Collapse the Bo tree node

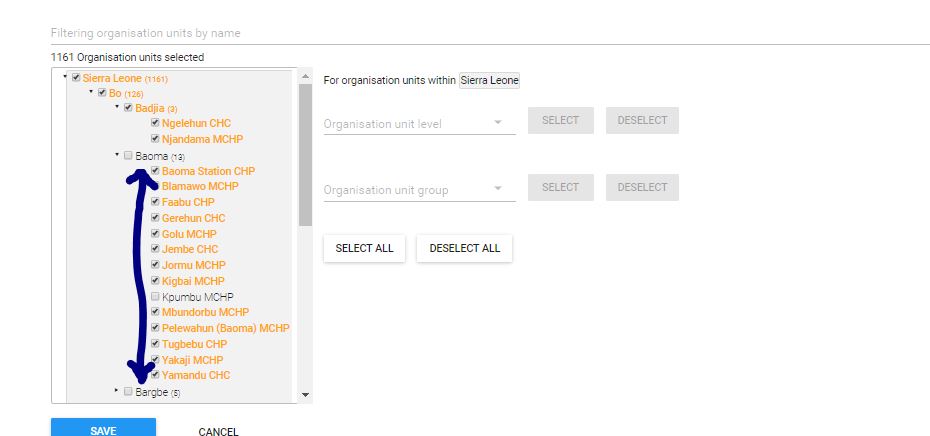[91, 92]
